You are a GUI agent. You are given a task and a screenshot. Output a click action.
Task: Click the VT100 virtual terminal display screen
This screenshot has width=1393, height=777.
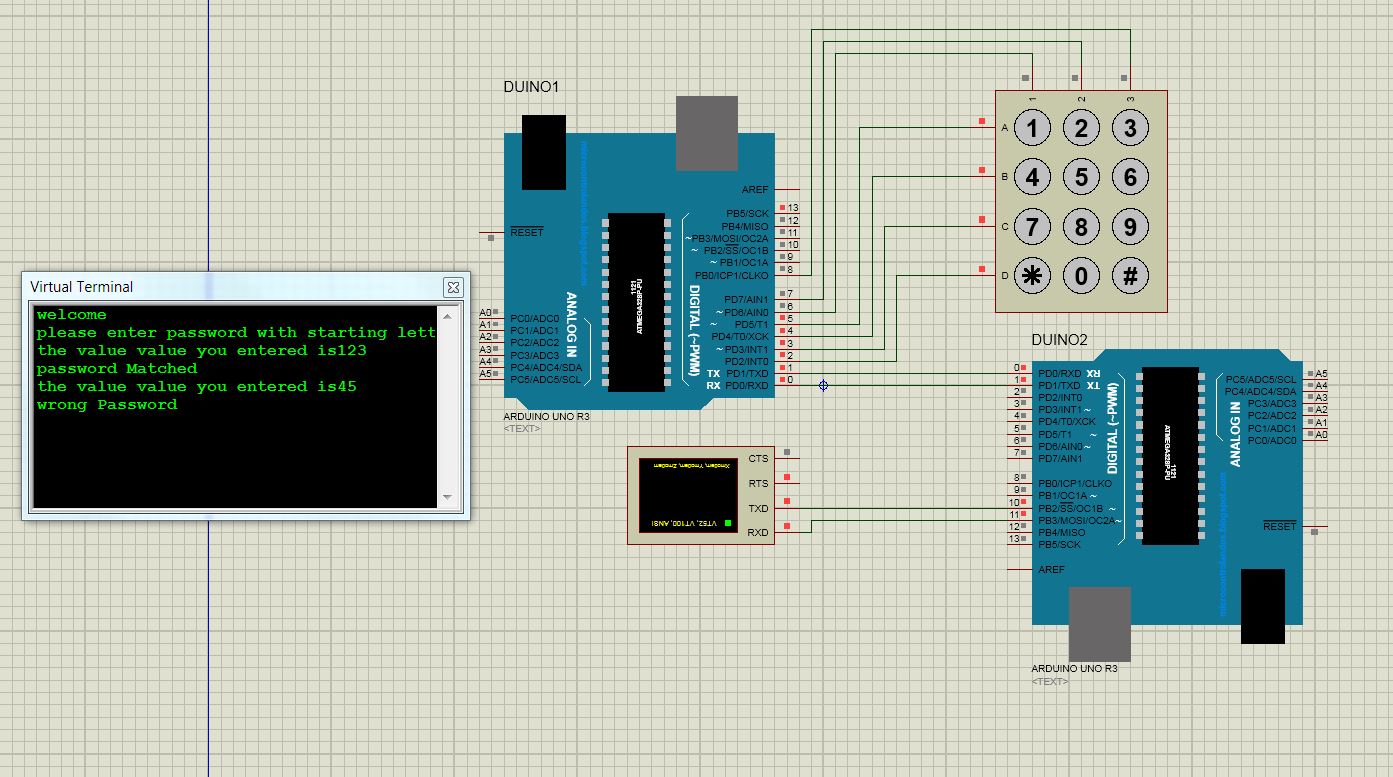(690, 495)
